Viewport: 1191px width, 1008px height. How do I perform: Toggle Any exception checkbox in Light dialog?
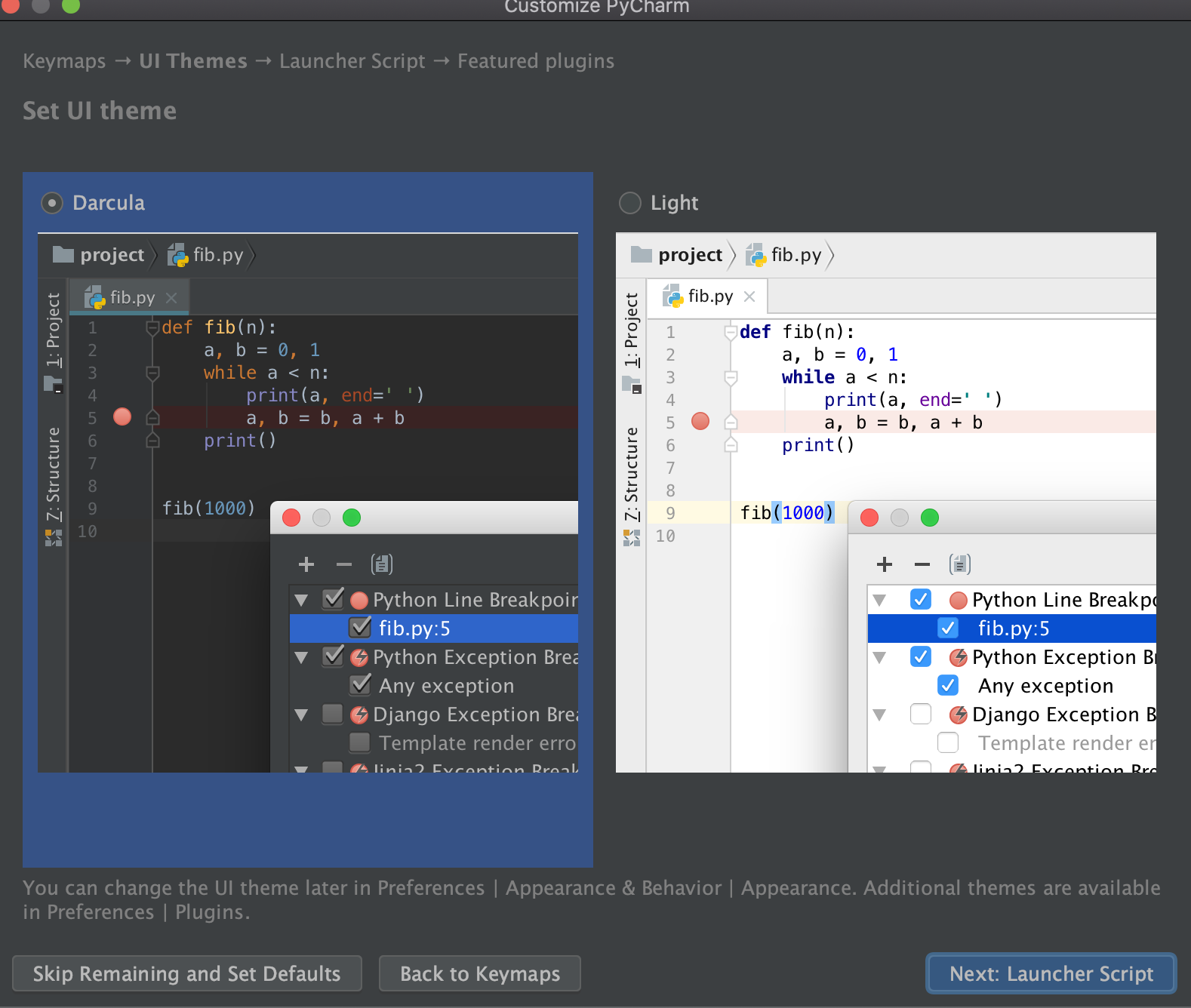point(948,685)
